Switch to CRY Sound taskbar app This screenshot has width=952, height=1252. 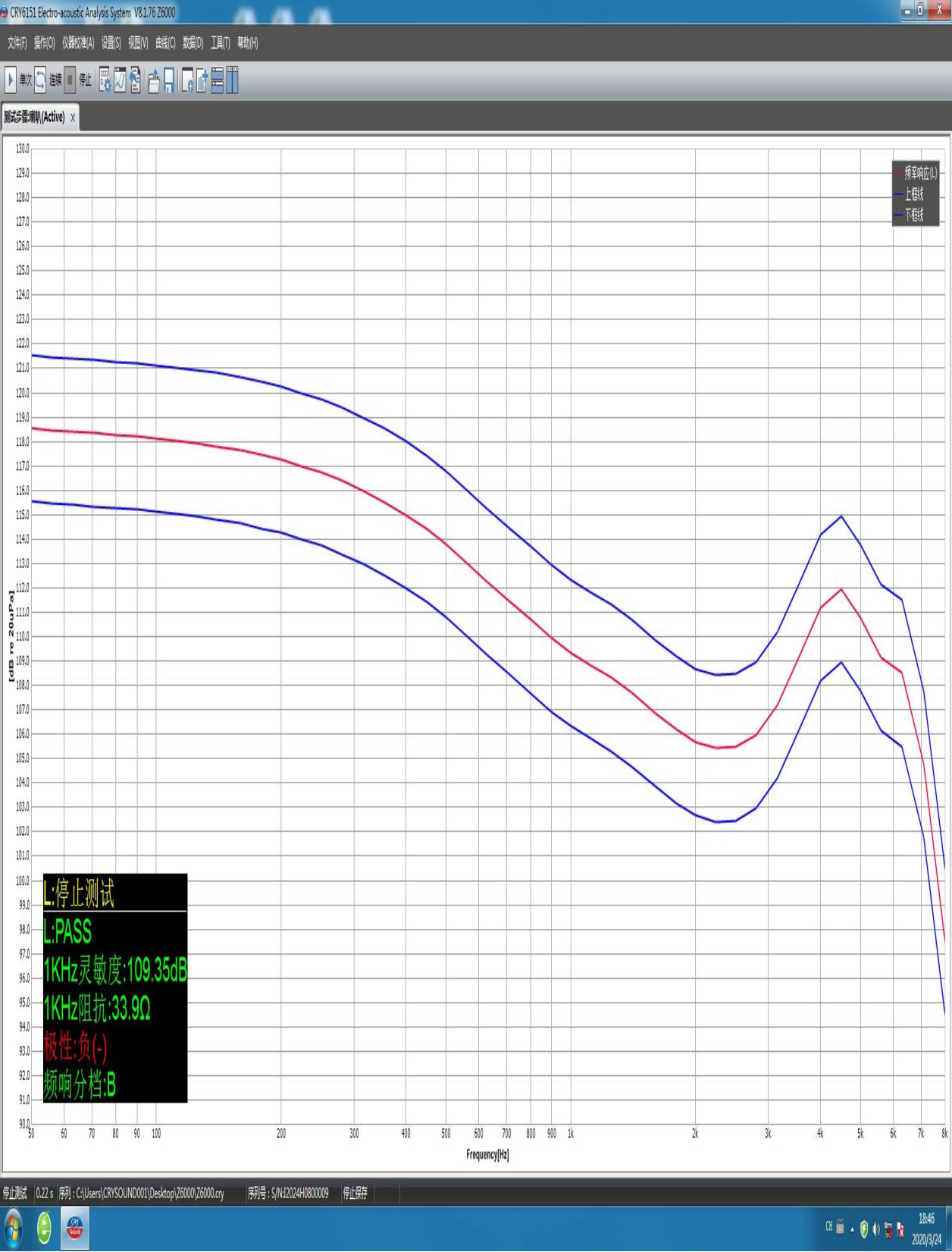click(75, 1228)
